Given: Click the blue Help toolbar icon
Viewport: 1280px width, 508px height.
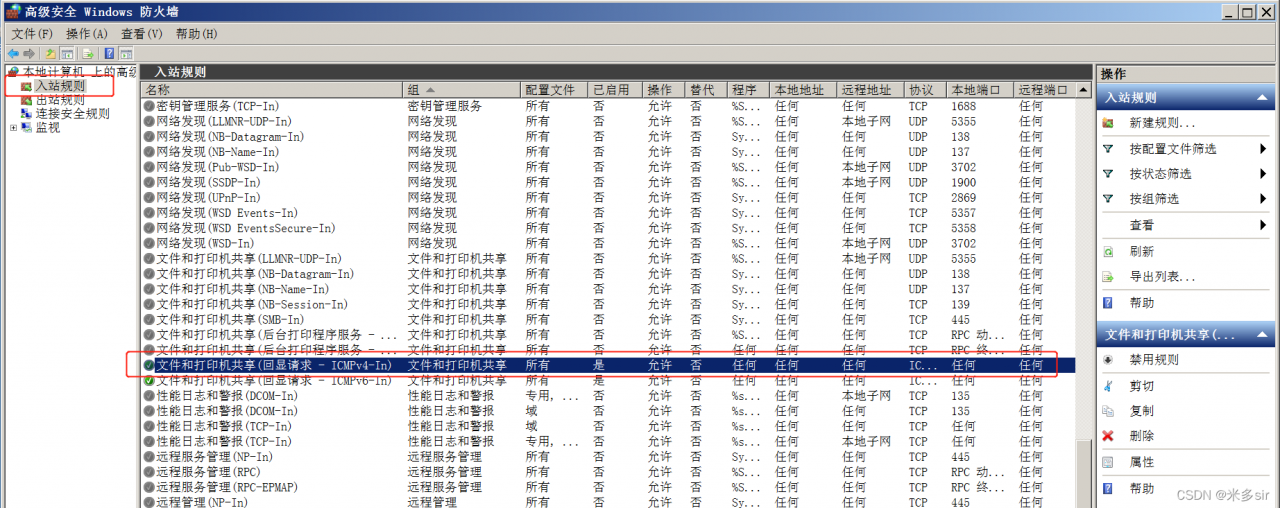Looking at the screenshot, I should (x=109, y=53).
